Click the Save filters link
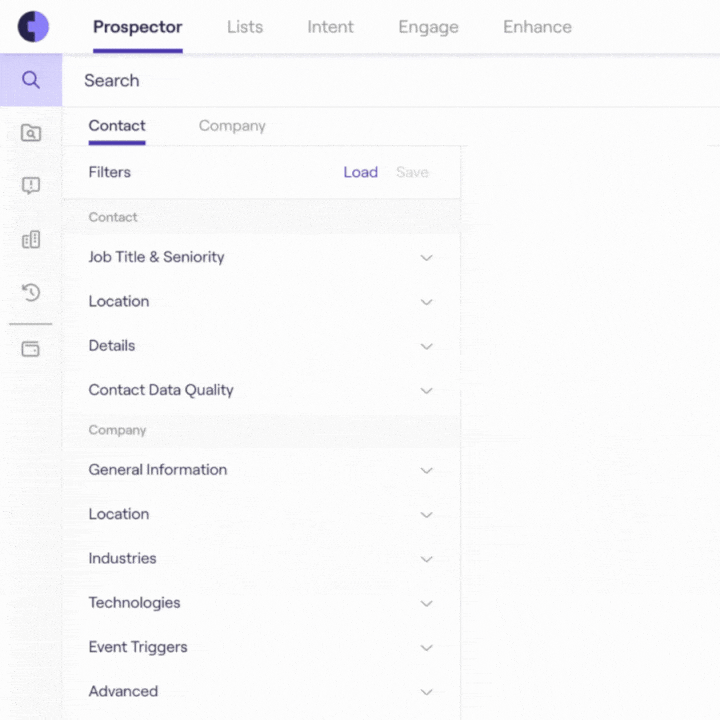Screen dimensions: 720x720 point(412,172)
